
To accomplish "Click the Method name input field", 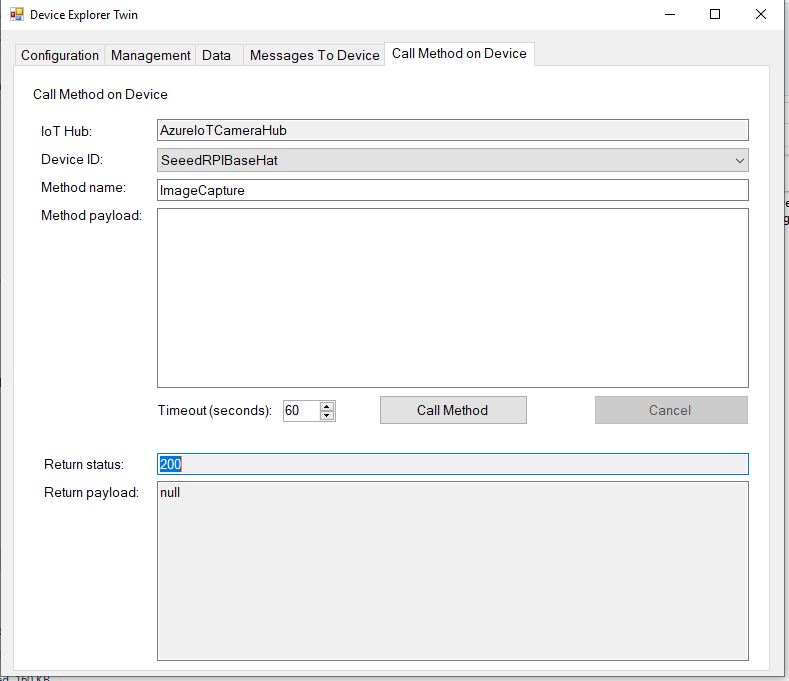I will [452, 190].
